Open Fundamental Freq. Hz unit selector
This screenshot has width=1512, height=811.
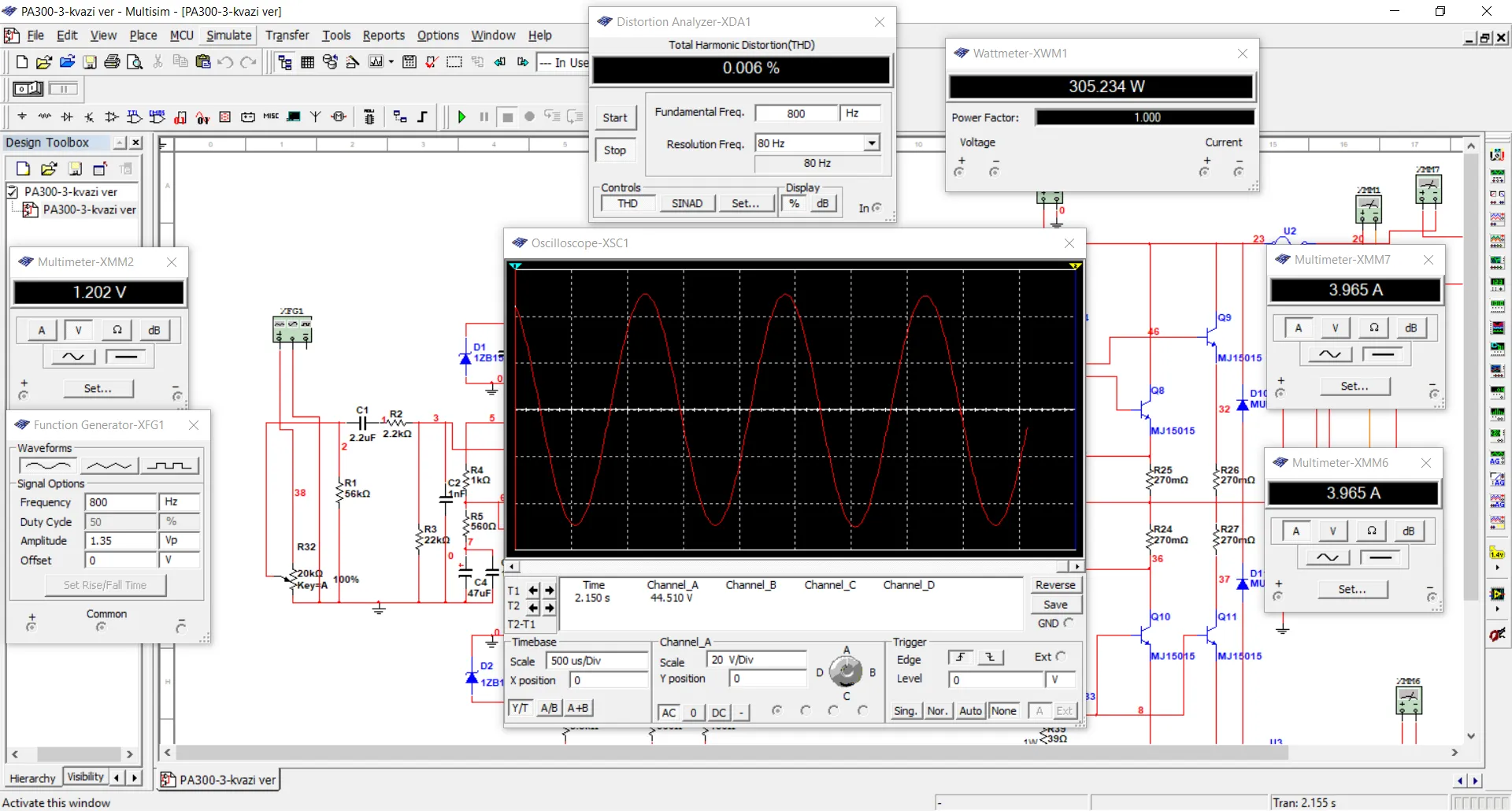(859, 113)
